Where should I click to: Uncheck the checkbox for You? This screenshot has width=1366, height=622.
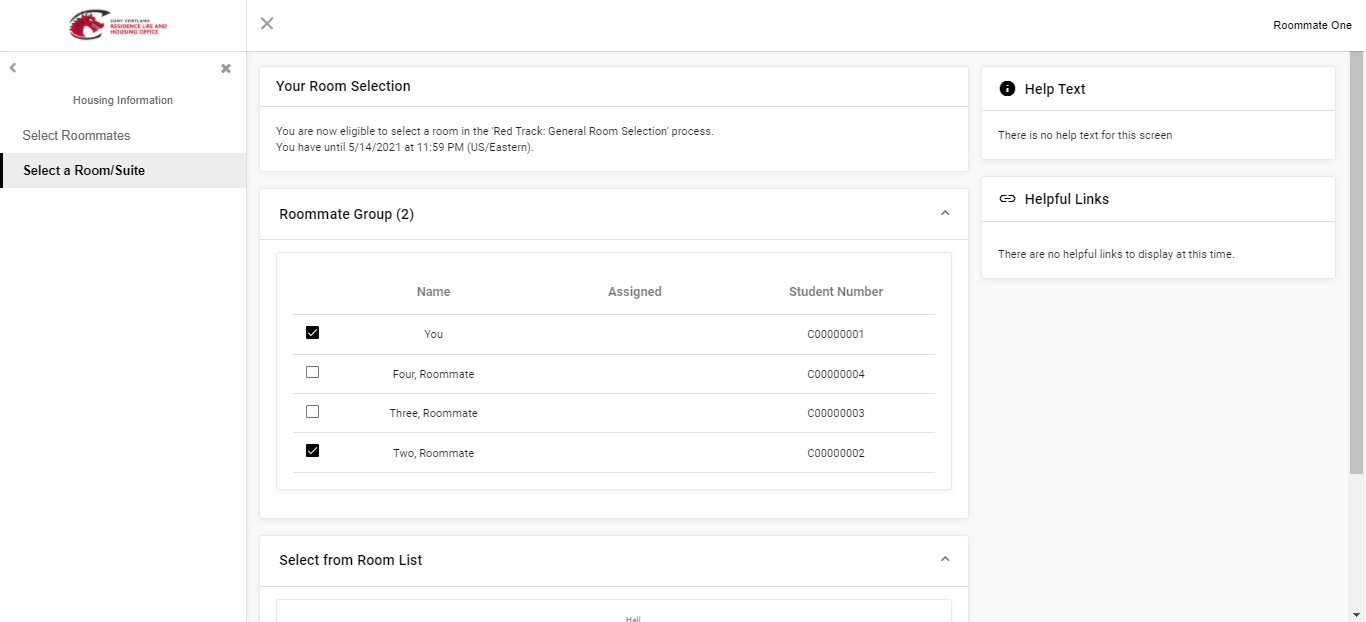[x=312, y=333]
